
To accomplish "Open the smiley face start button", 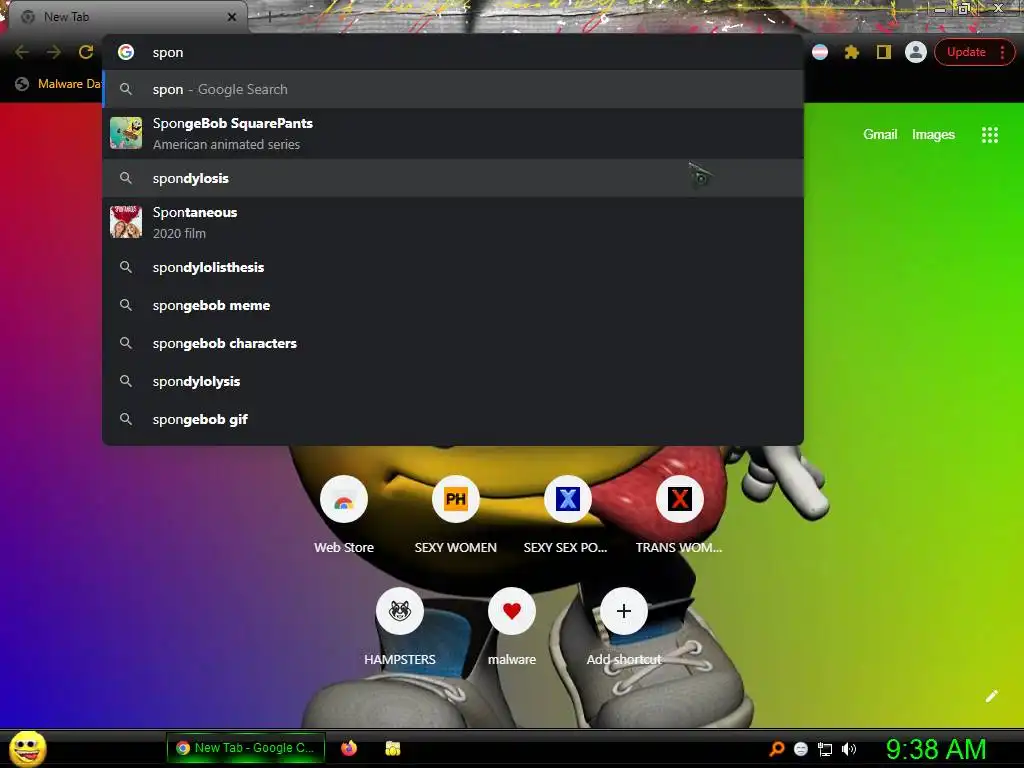I will point(27,748).
